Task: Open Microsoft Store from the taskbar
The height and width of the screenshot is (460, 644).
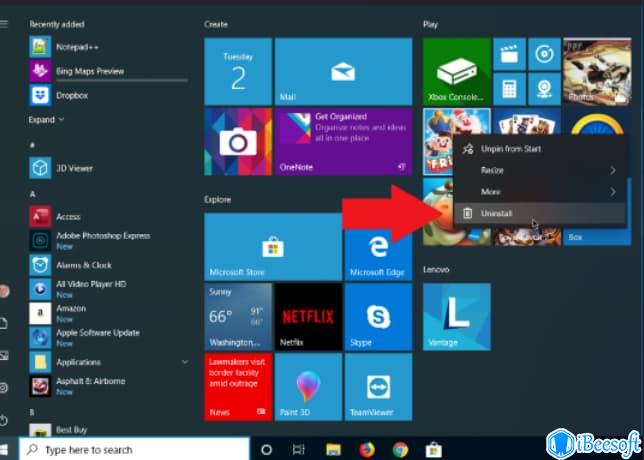Action: (x=433, y=450)
